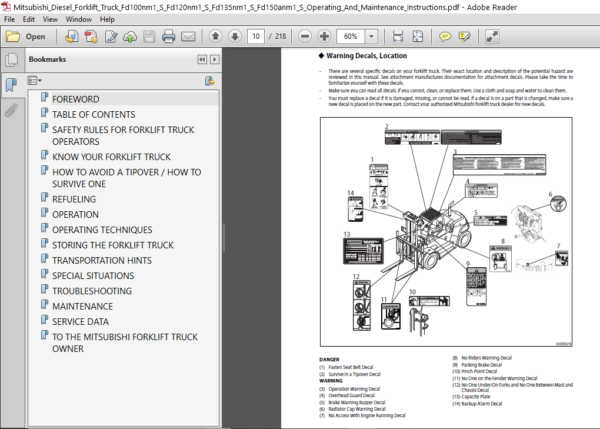600x429 pixels.
Task: Print the document with printer icon
Action: [x=169, y=37]
